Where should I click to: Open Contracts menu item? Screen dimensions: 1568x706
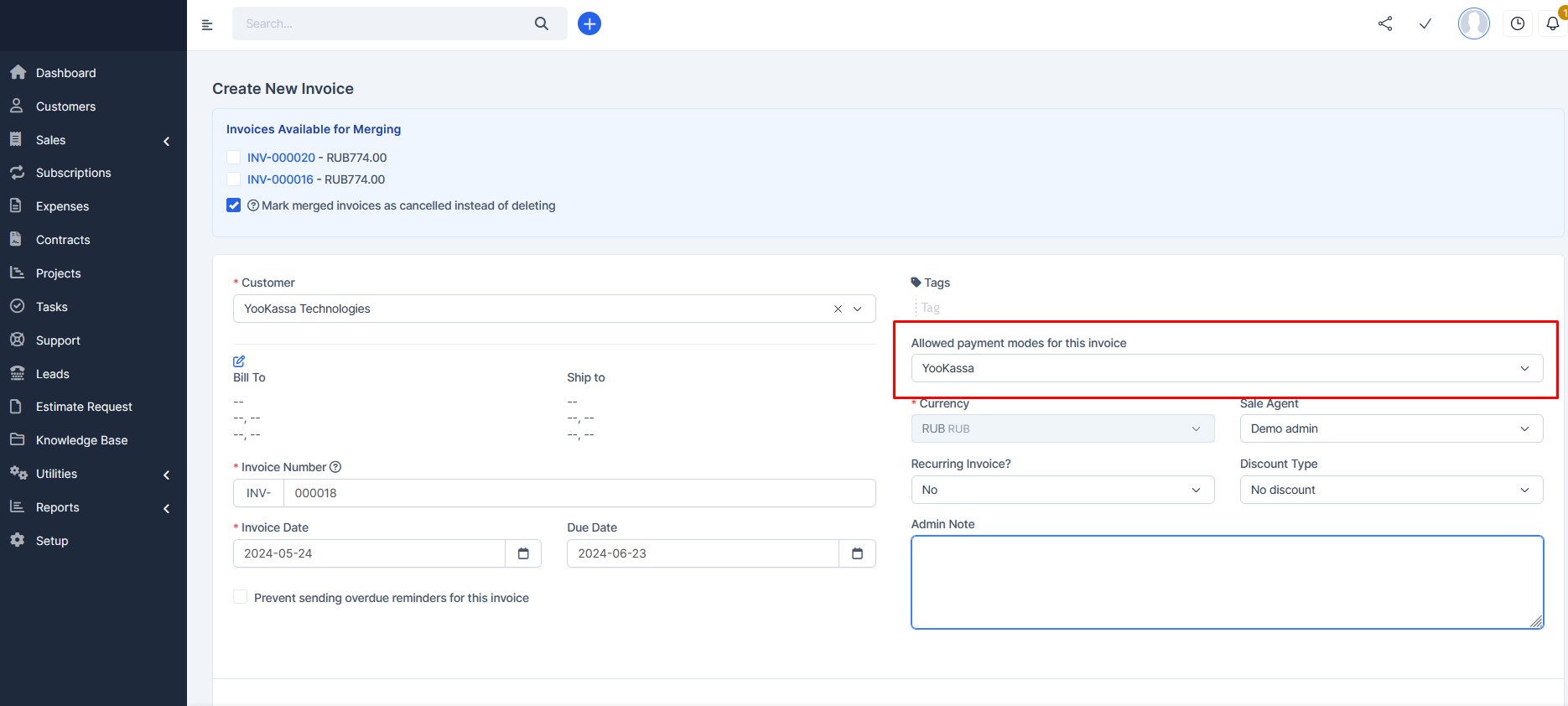point(63,240)
